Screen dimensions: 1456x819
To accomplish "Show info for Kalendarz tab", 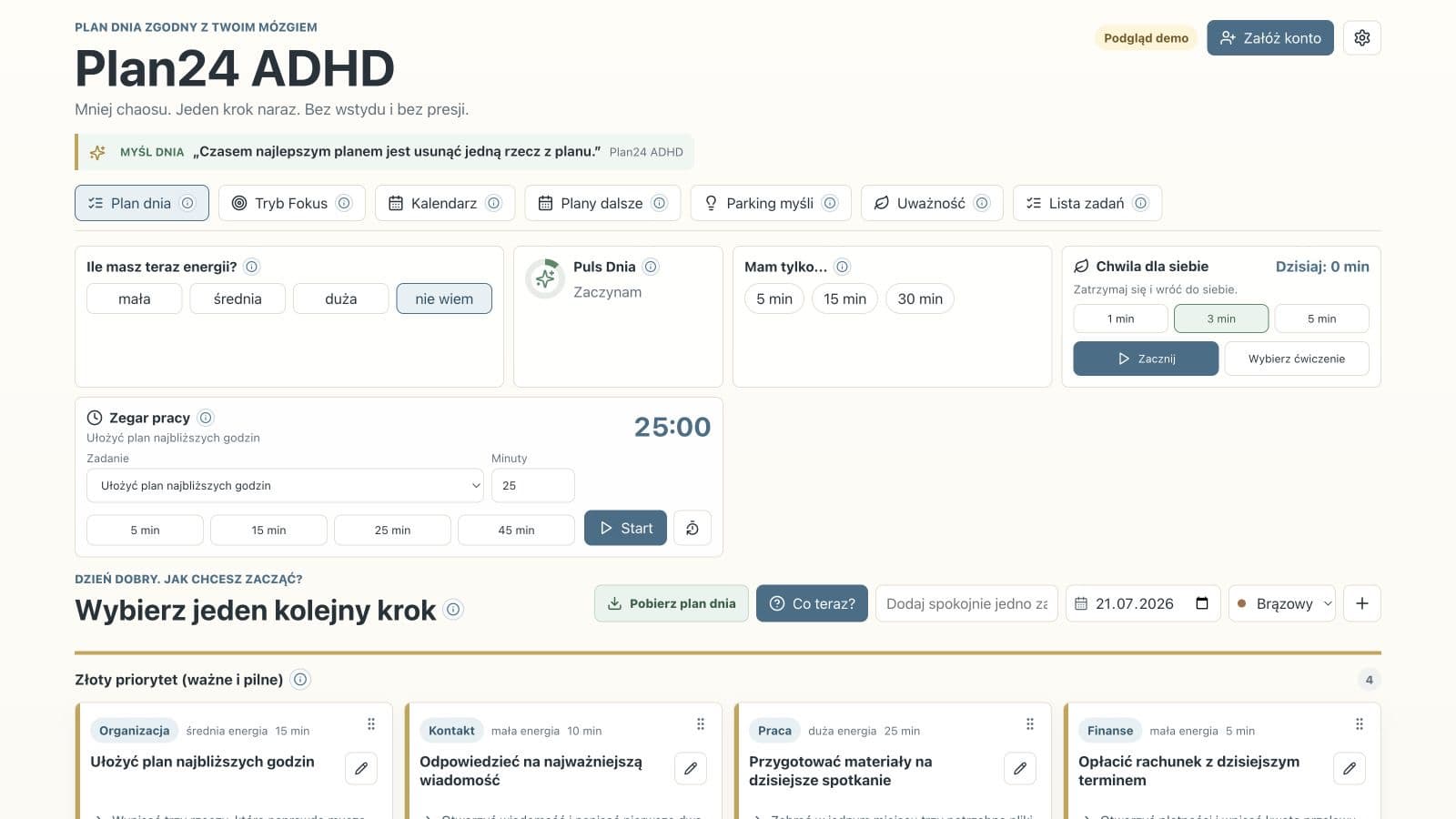I will tap(493, 203).
